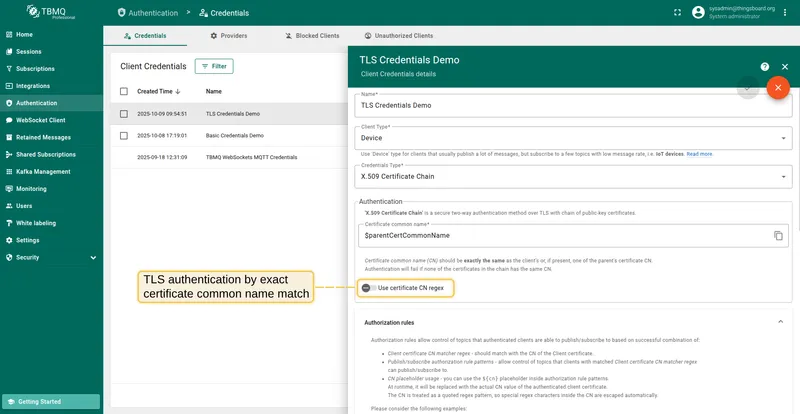This screenshot has width=800, height=414.
Task: Tick the select-all checkbox in table header
Action: pyautogui.click(x=124, y=91)
